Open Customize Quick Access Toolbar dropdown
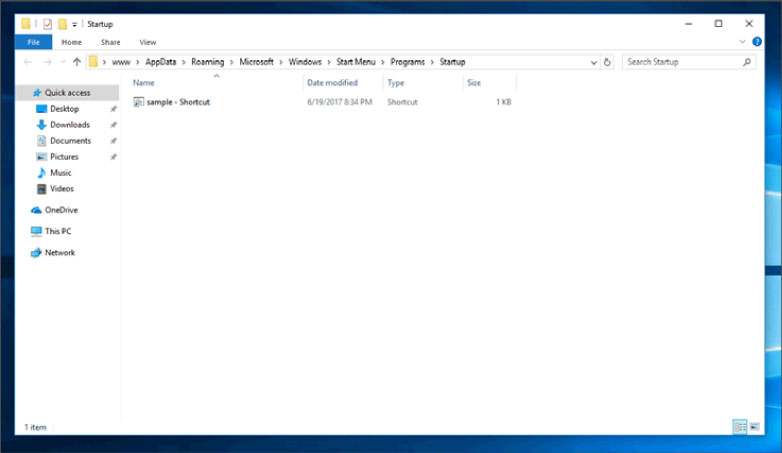Image resolution: width=782 pixels, height=453 pixels. click(75, 24)
